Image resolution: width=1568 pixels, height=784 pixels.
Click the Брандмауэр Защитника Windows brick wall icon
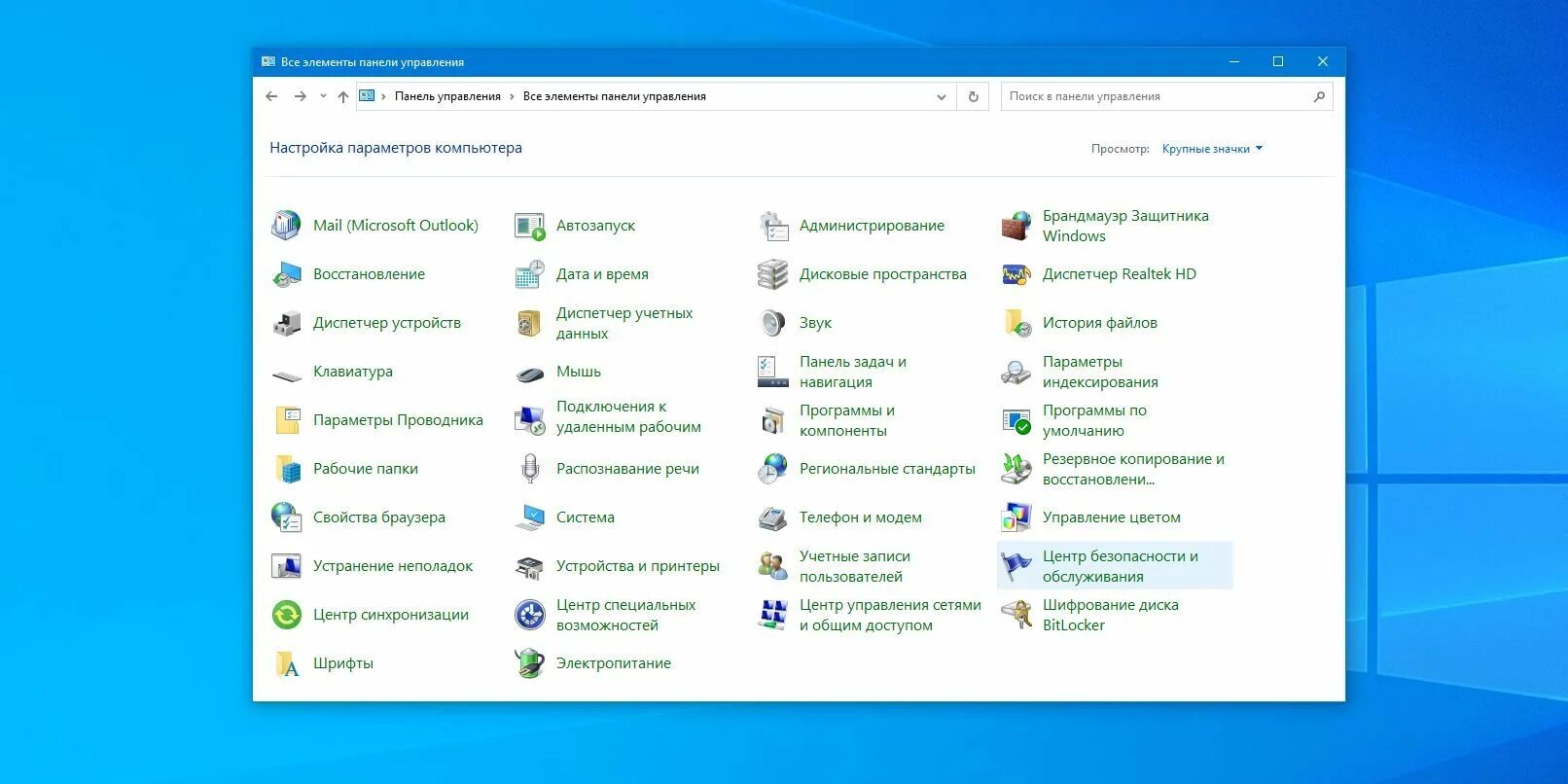click(1016, 226)
